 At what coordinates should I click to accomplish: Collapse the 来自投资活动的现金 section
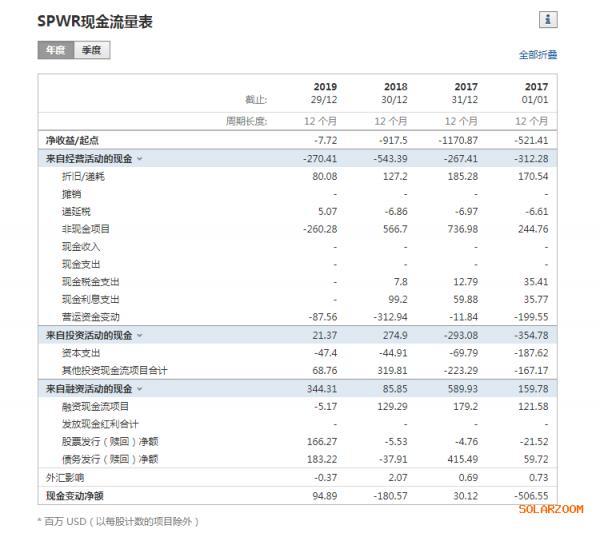(140, 335)
